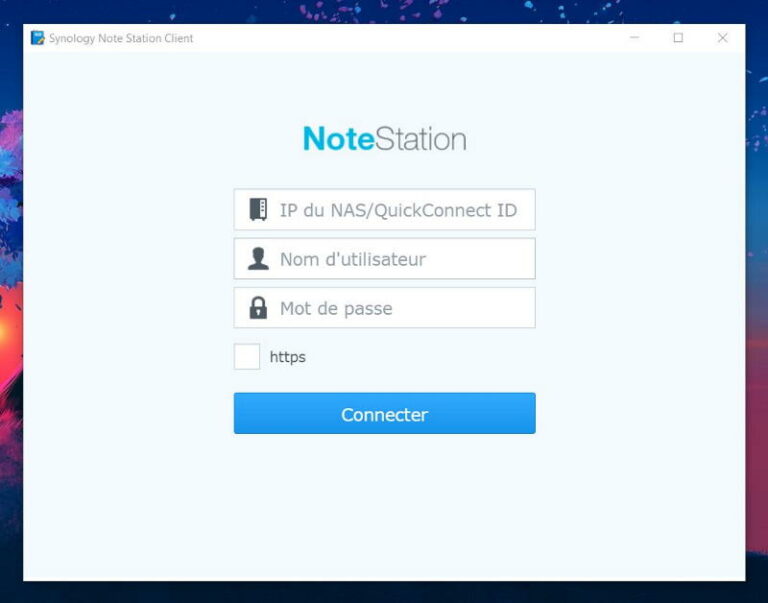This screenshot has width=768, height=603.
Task: Click the NoteStation logo
Action: tap(384, 139)
